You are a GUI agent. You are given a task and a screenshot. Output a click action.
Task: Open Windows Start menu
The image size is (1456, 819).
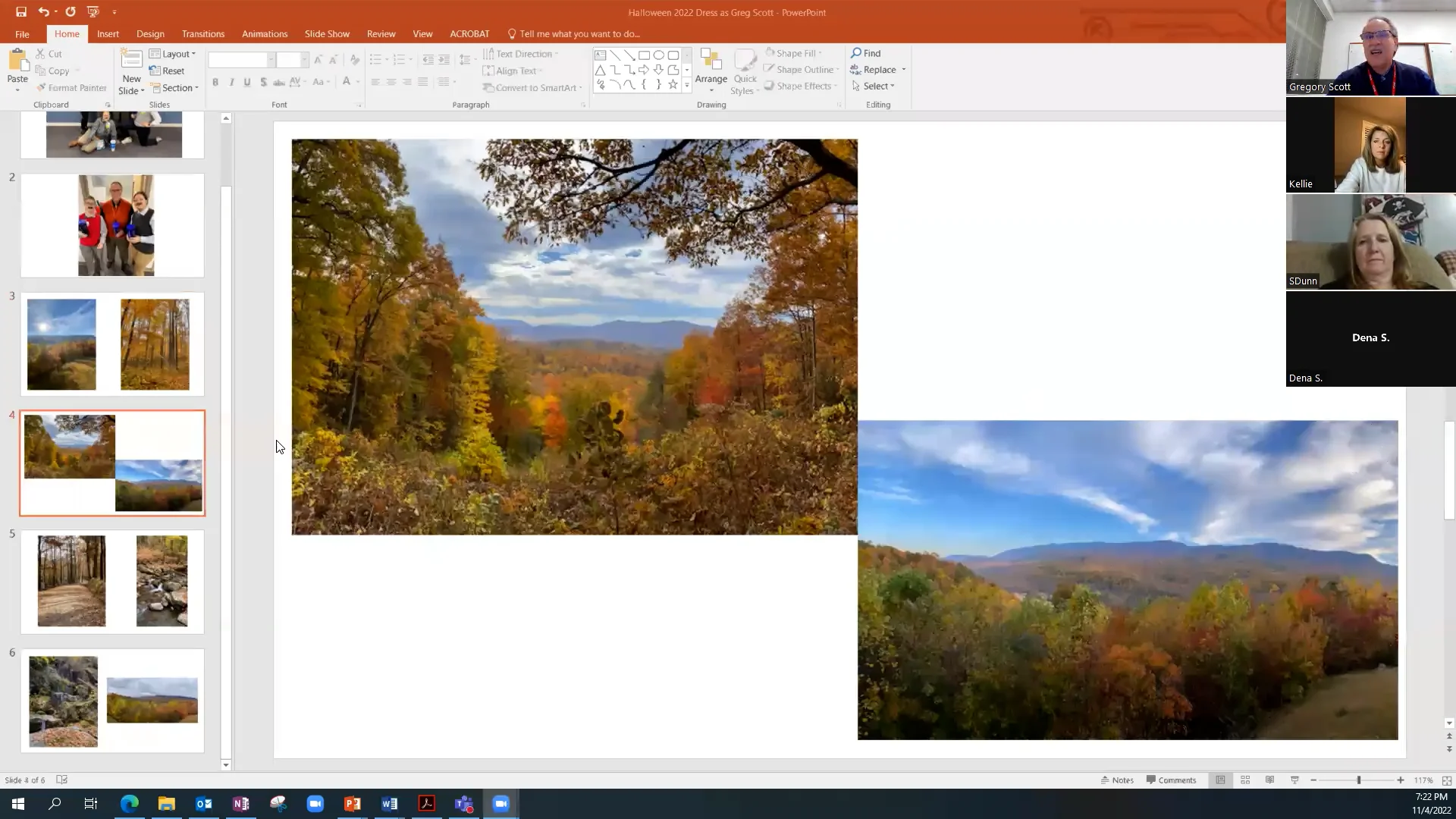click(x=18, y=804)
